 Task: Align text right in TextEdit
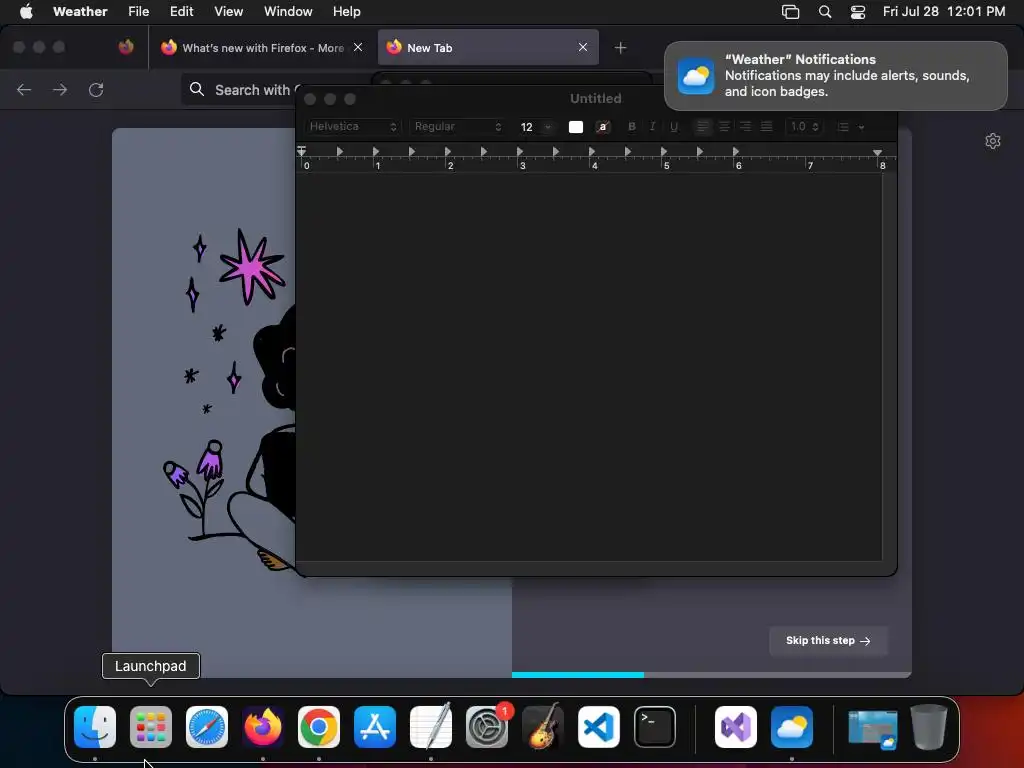pos(745,127)
